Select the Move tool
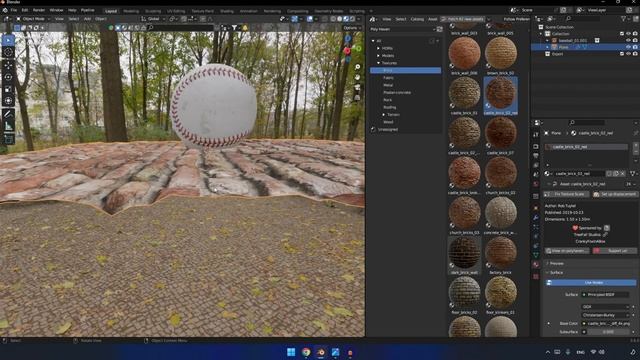 (8, 65)
